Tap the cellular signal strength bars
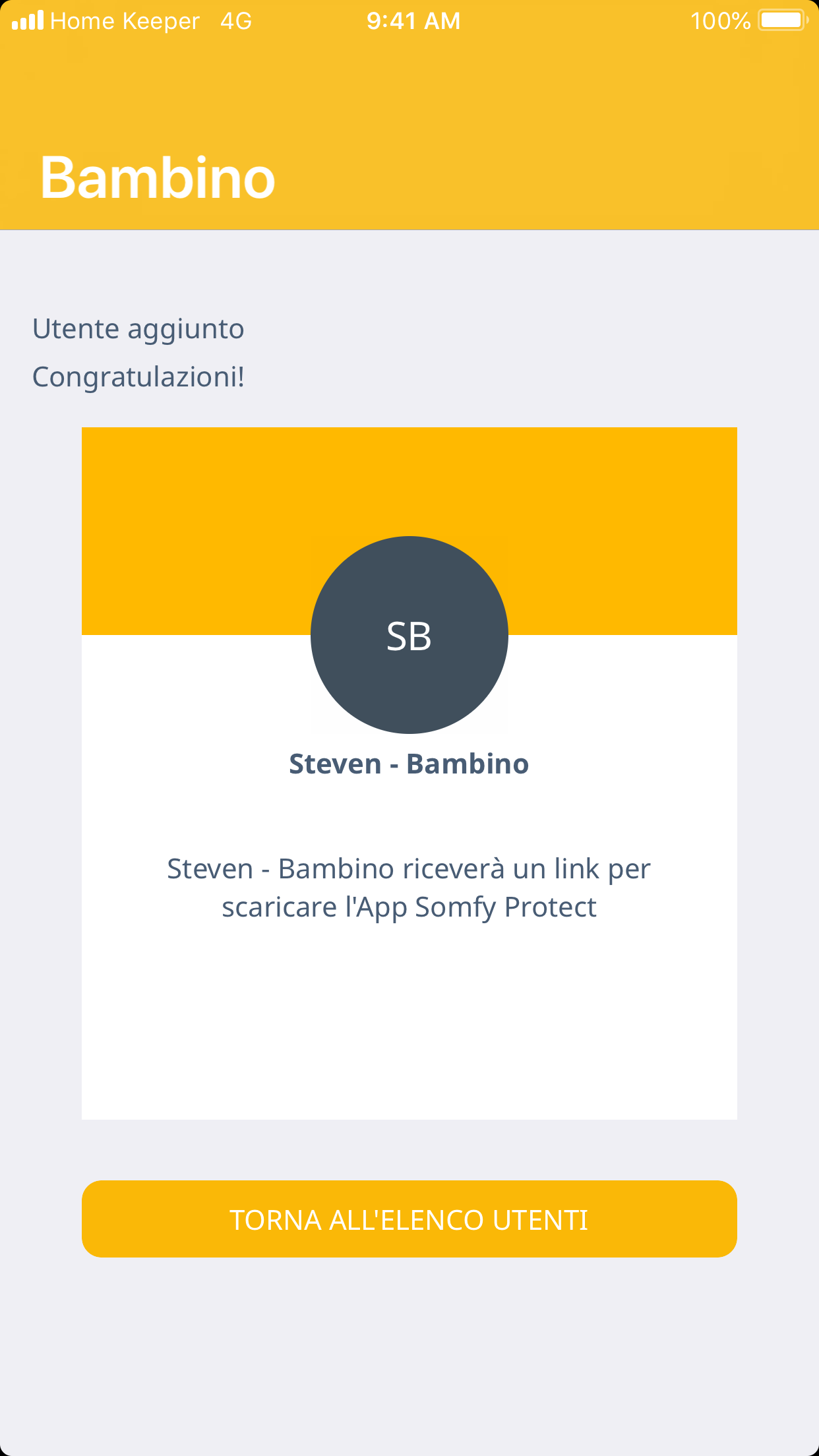 tap(28, 20)
